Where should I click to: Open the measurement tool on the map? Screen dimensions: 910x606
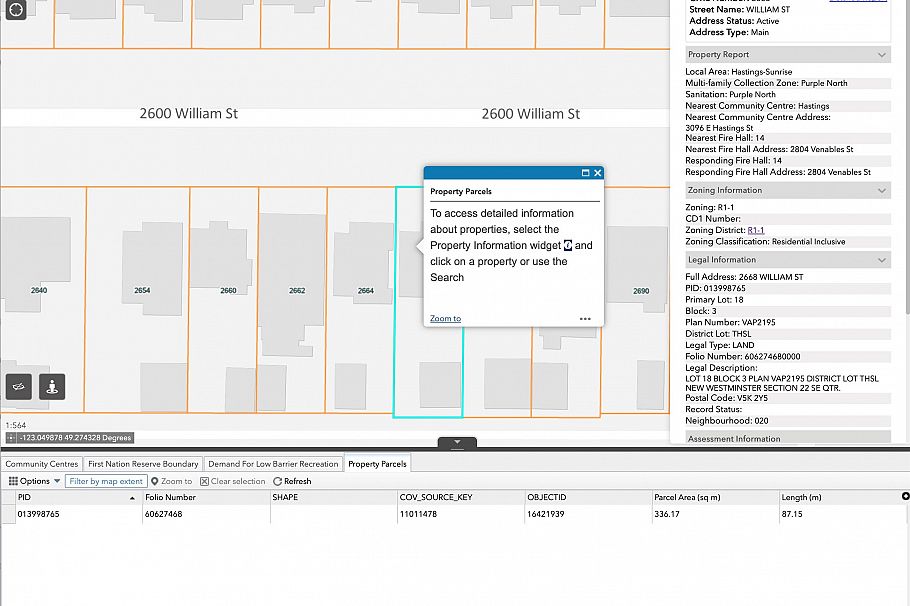click(x=19, y=386)
